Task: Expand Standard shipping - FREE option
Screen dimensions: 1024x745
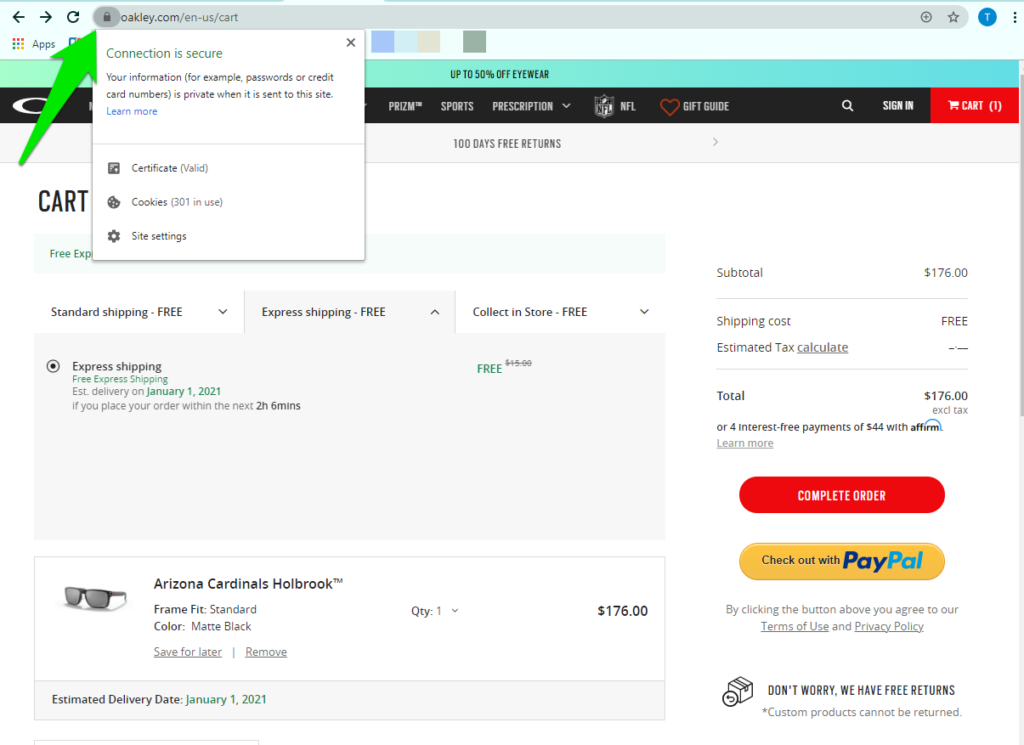Action: (139, 312)
